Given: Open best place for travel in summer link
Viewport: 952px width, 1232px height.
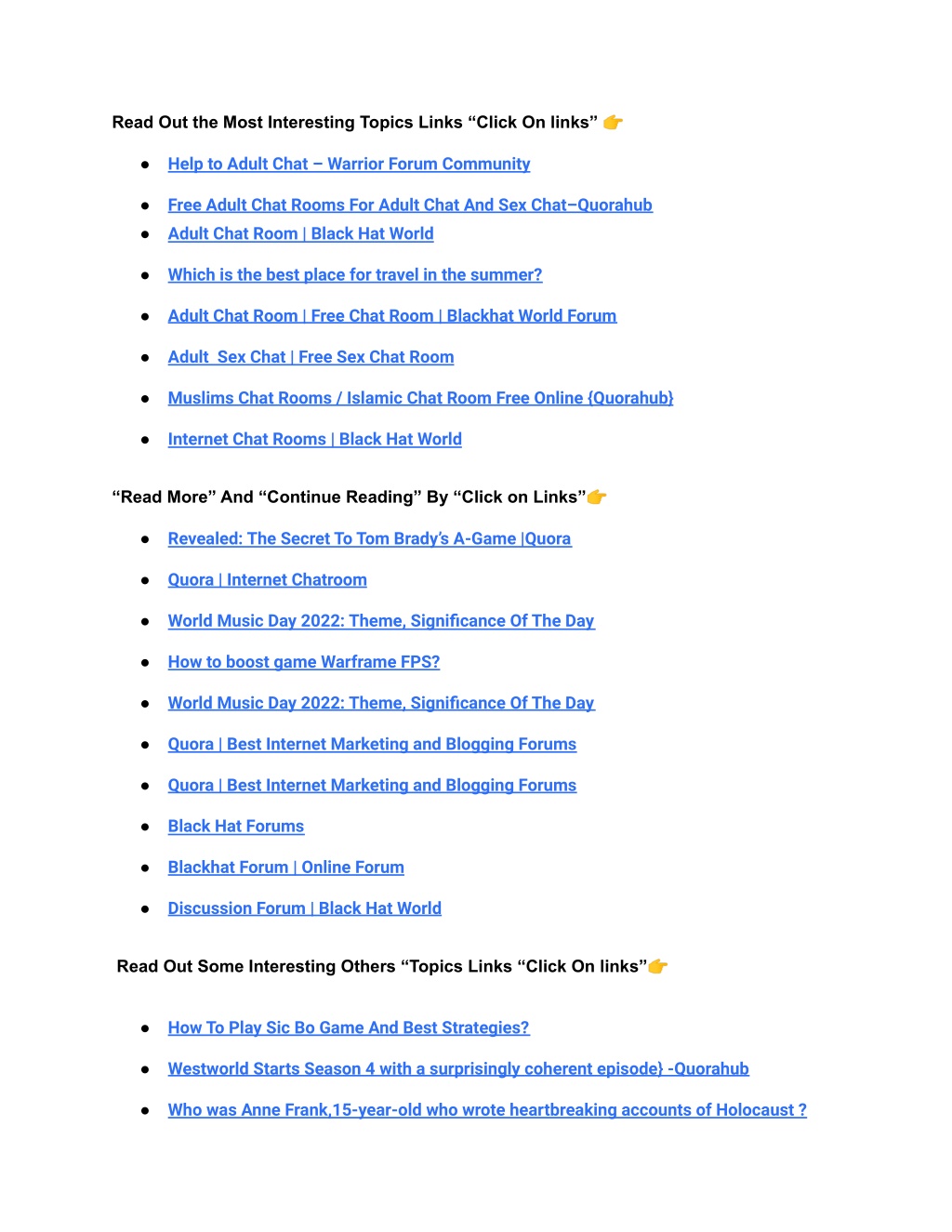Looking at the screenshot, I should click(x=355, y=275).
